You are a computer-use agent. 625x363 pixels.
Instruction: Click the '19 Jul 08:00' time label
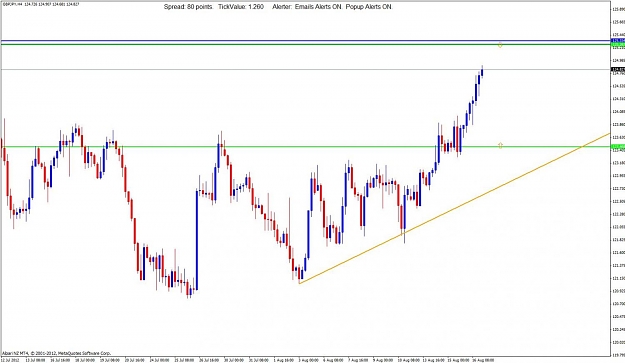click(x=110, y=360)
